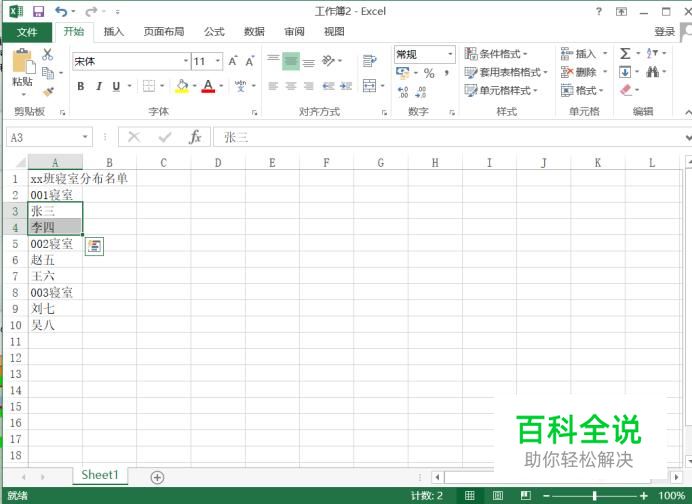
Task: Click the Clear eraser icon
Action: click(x=626, y=90)
